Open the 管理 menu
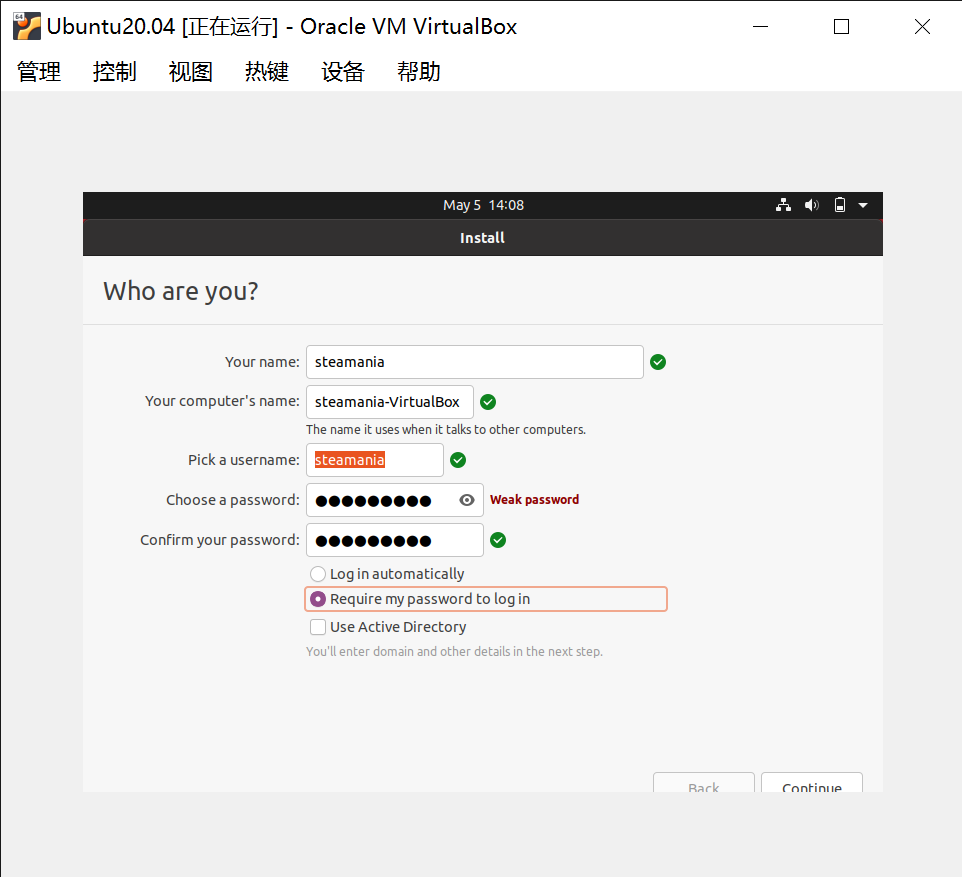This screenshot has width=962, height=877. (39, 72)
